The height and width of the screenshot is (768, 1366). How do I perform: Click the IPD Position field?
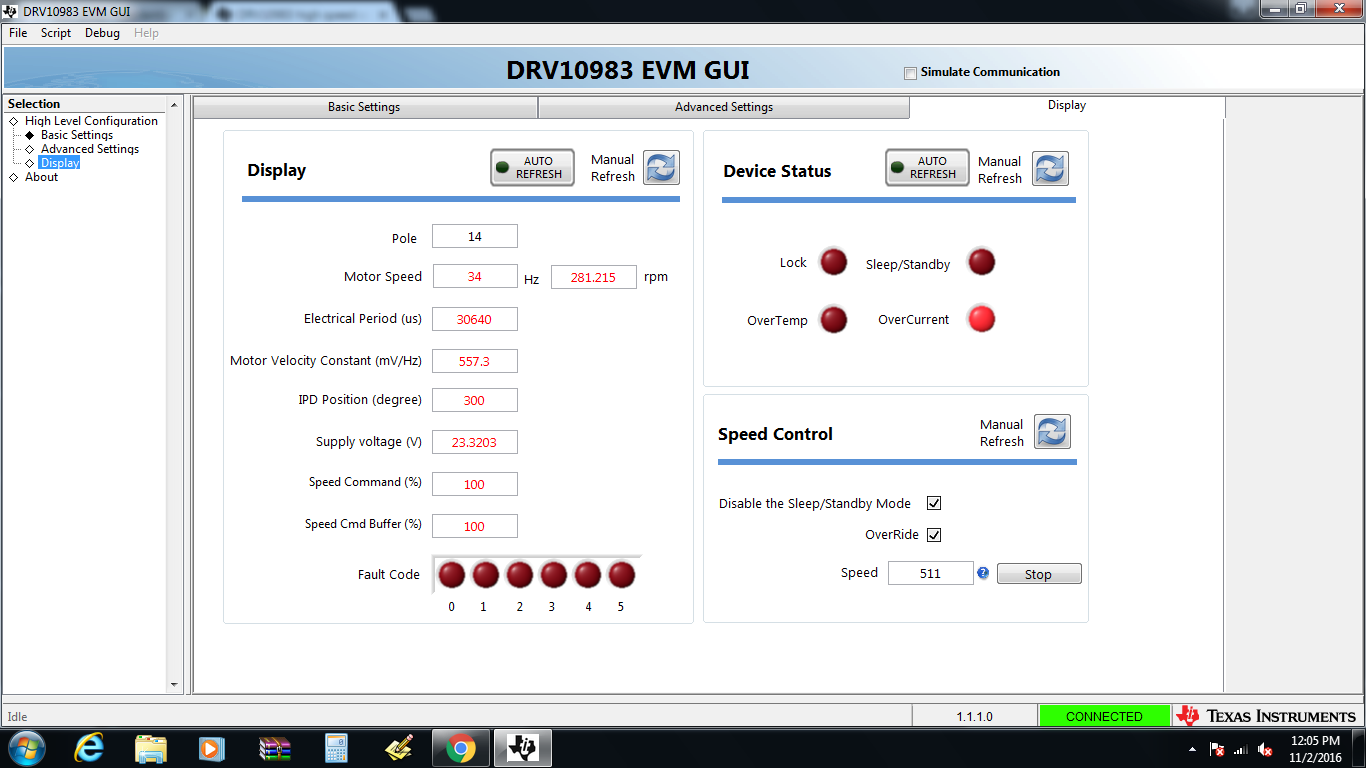pyautogui.click(x=475, y=400)
